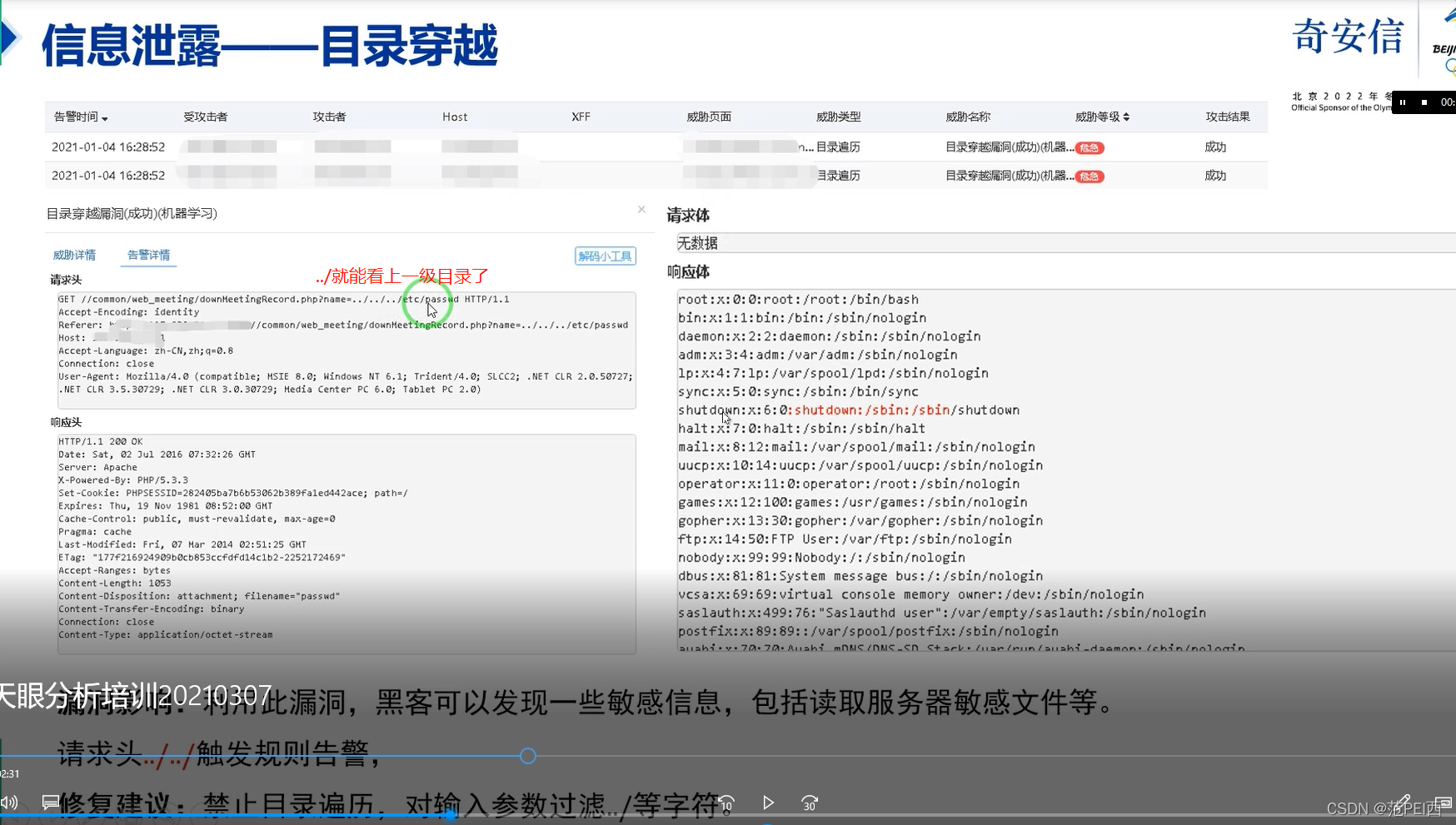Click second row 目录穿越漏洞(成功) threat name
Screen dimensions: 1456x825
coord(1009,175)
